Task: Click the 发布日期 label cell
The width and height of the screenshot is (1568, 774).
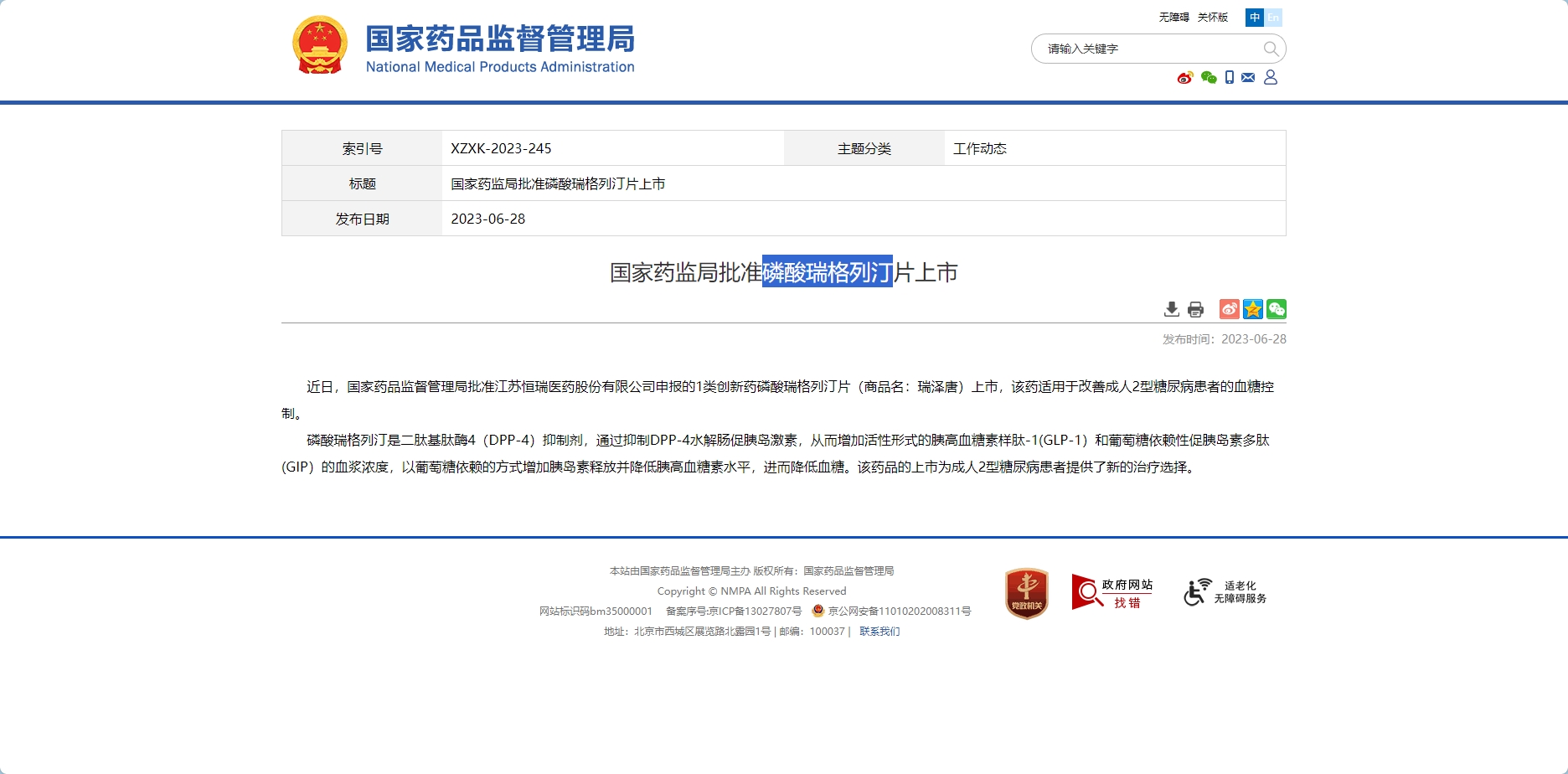Action: pyautogui.click(x=362, y=219)
